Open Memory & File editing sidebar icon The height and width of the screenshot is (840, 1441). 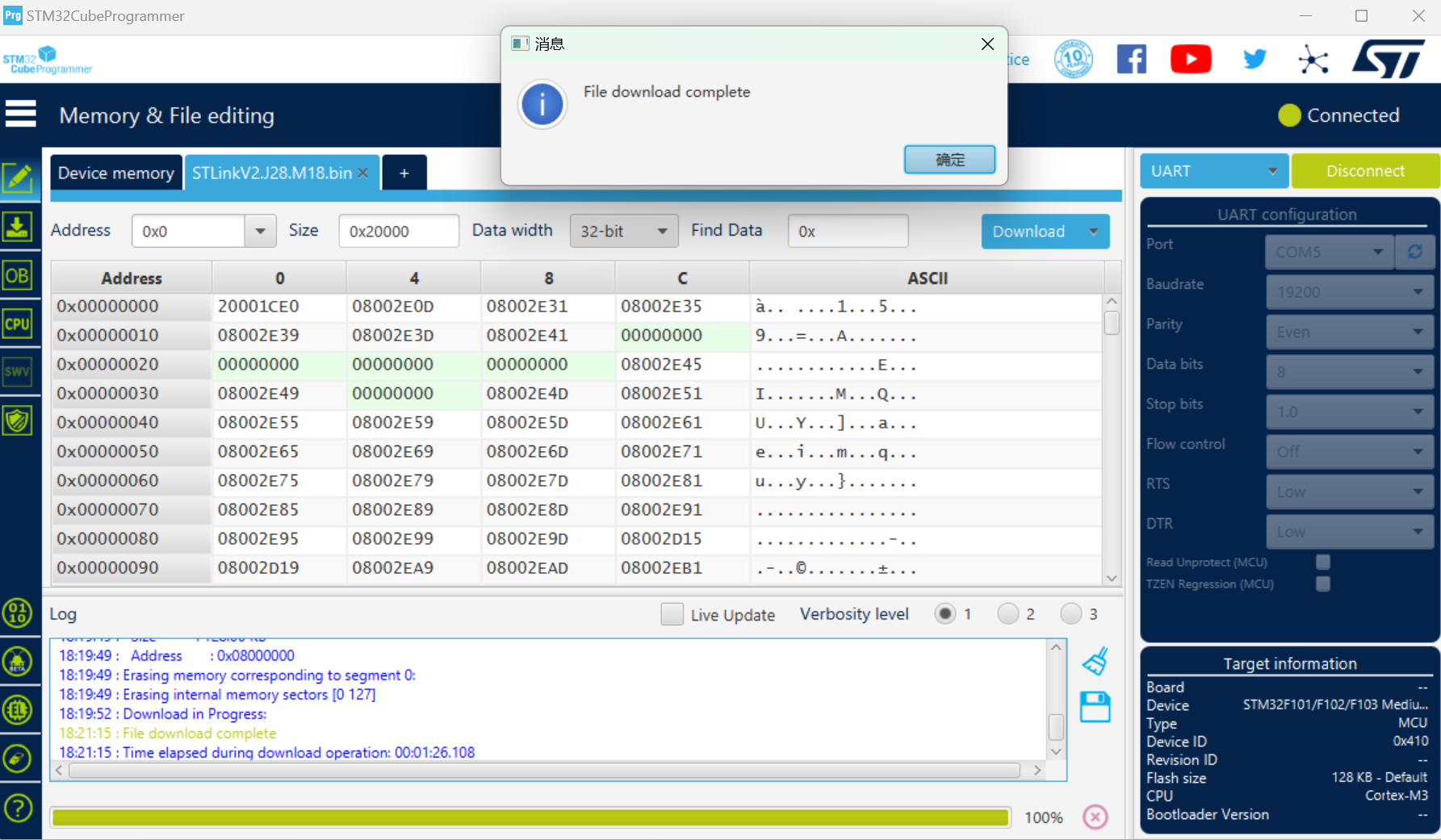click(18, 178)
